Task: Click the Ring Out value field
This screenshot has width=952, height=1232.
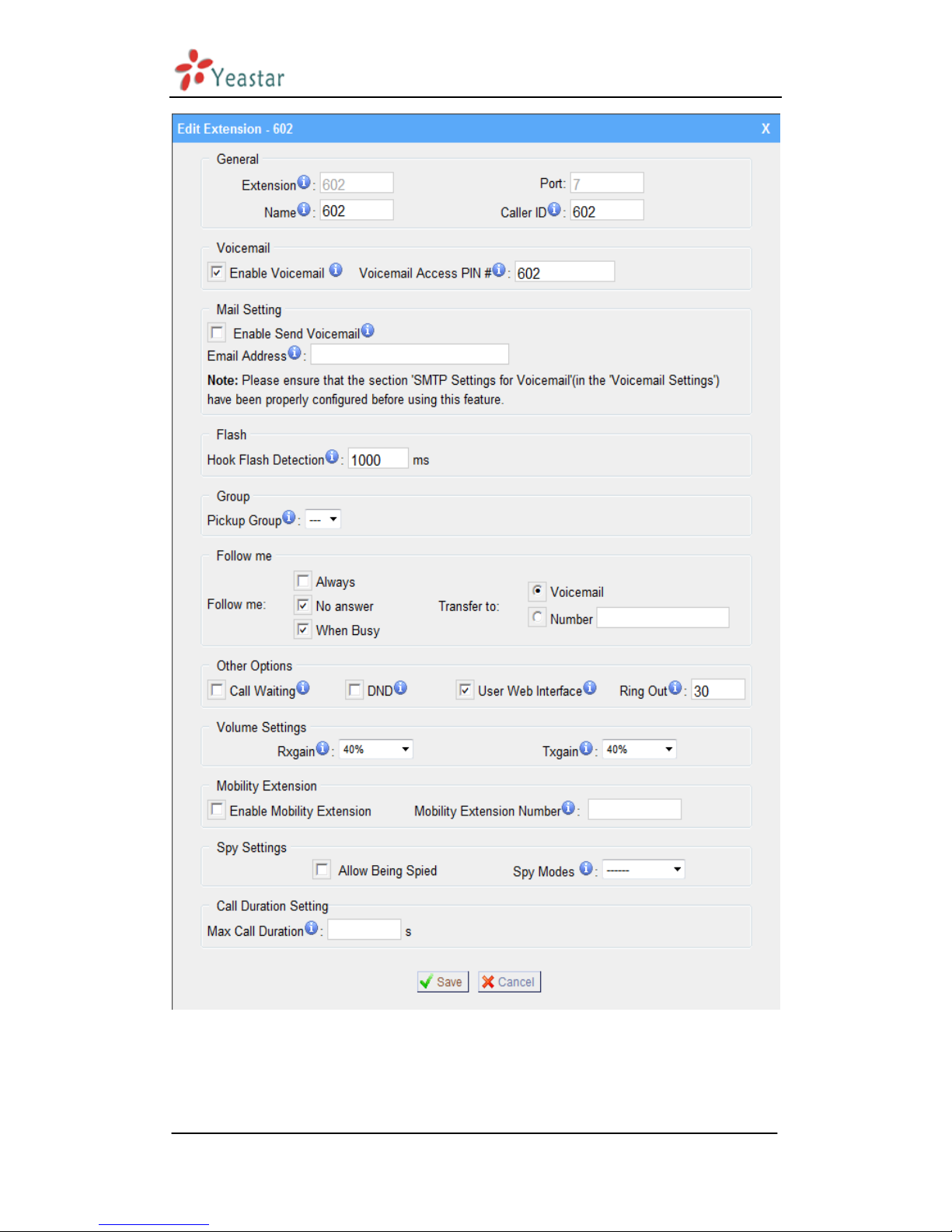Action: tap(718, 690)
